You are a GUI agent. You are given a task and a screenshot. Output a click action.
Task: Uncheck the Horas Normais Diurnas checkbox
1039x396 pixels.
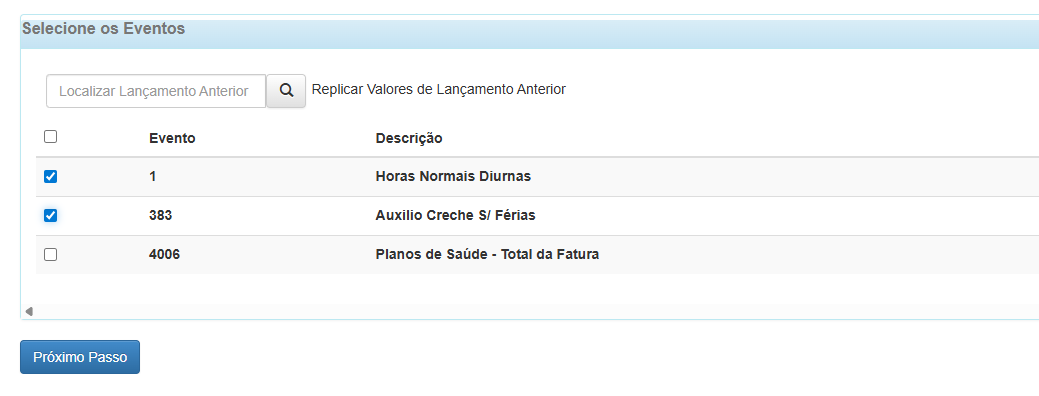50,176
